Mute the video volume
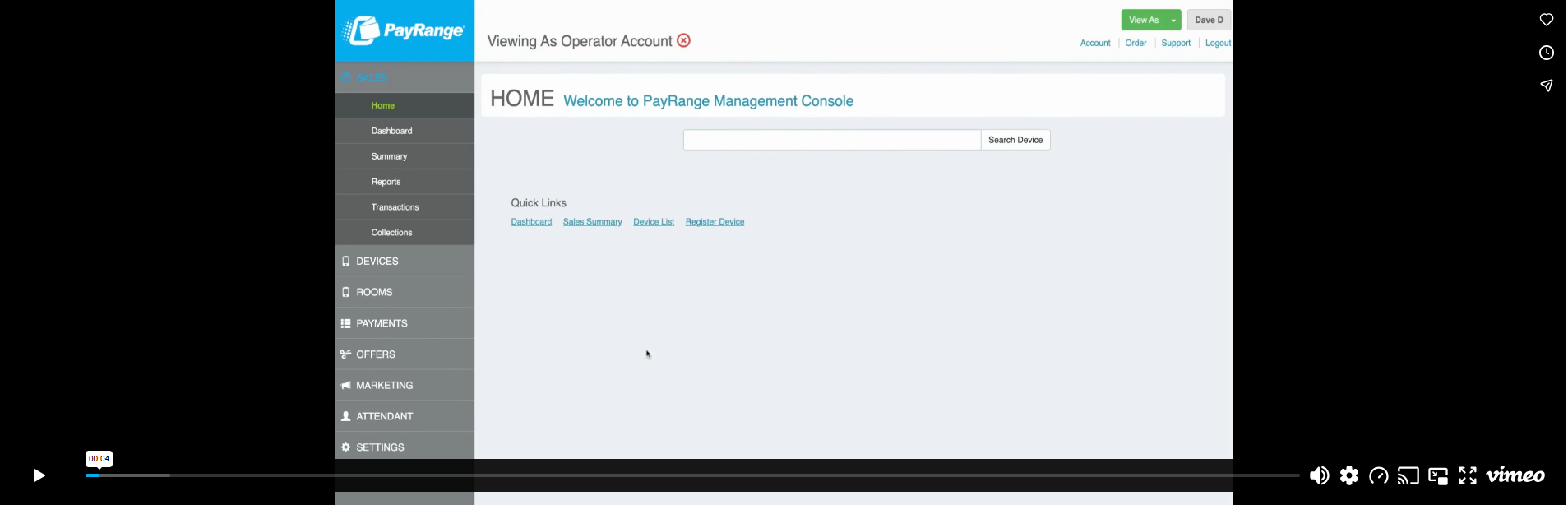The image size is (1568, 505). 1319,475
